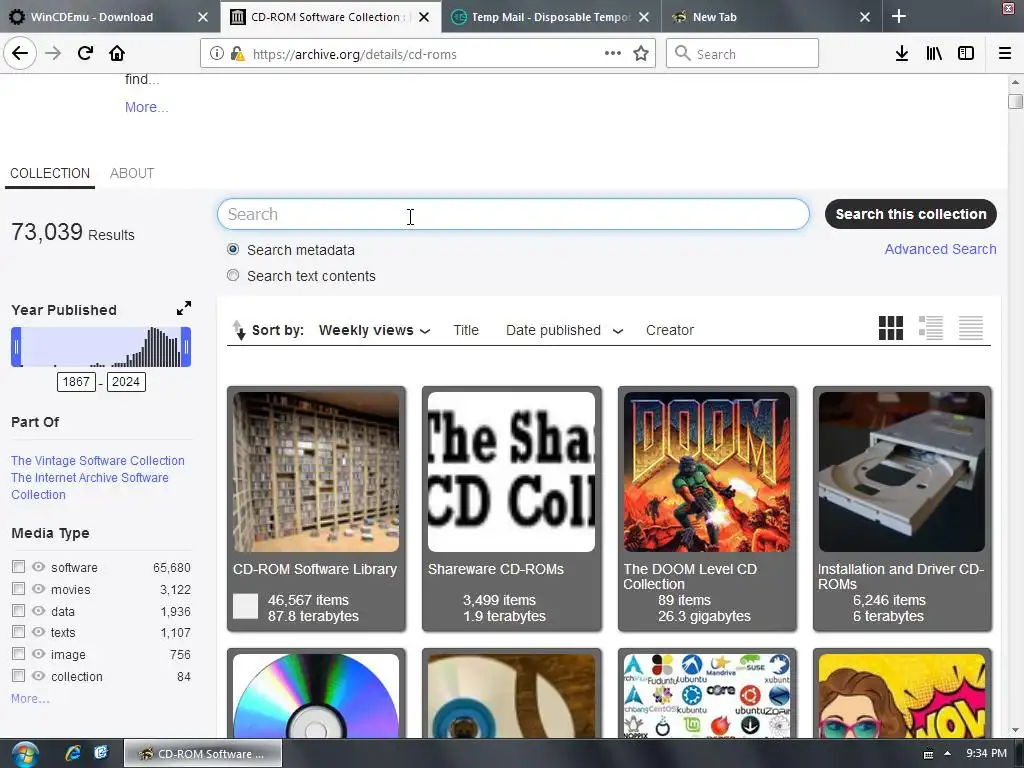Open the Library bookshelf icon

point(934,54)
